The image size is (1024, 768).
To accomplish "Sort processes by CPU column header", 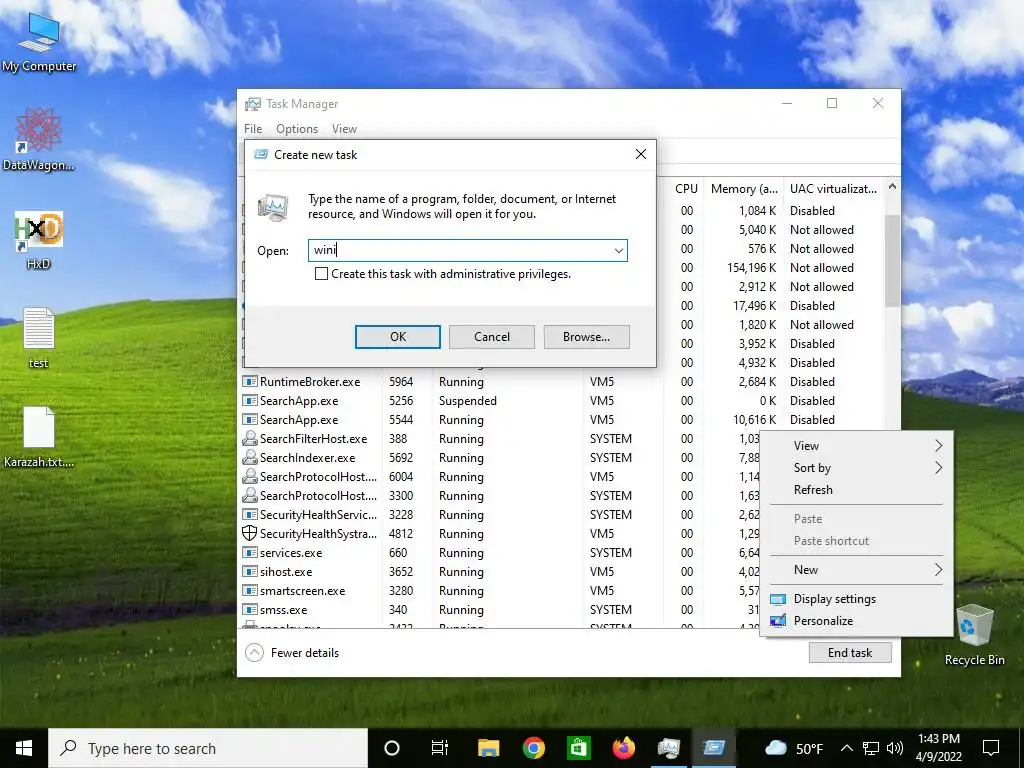I will (x=686, y=189).
